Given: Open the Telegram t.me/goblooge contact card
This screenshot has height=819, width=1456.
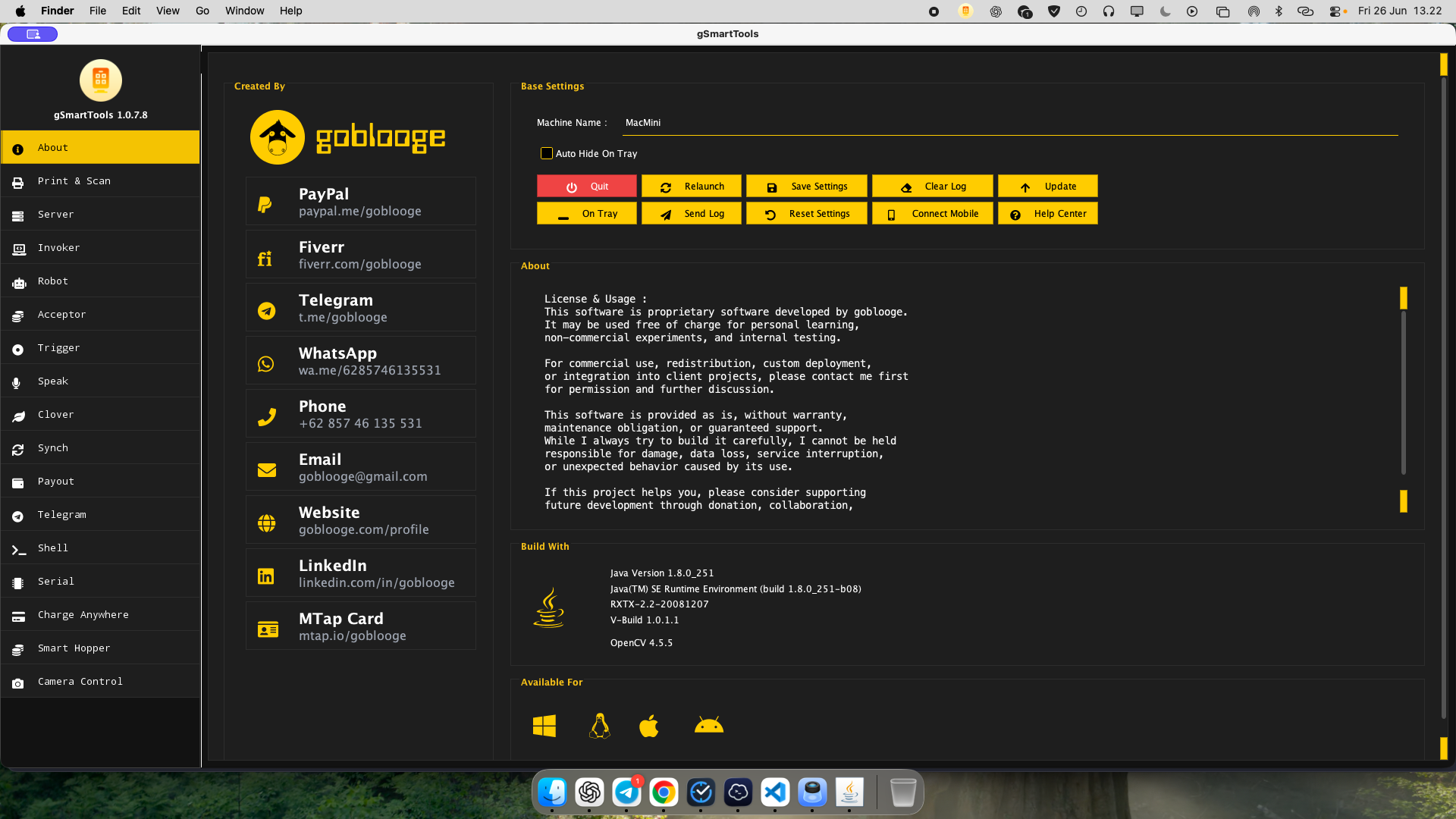Looking at the screenshot, I should (361, 308).
